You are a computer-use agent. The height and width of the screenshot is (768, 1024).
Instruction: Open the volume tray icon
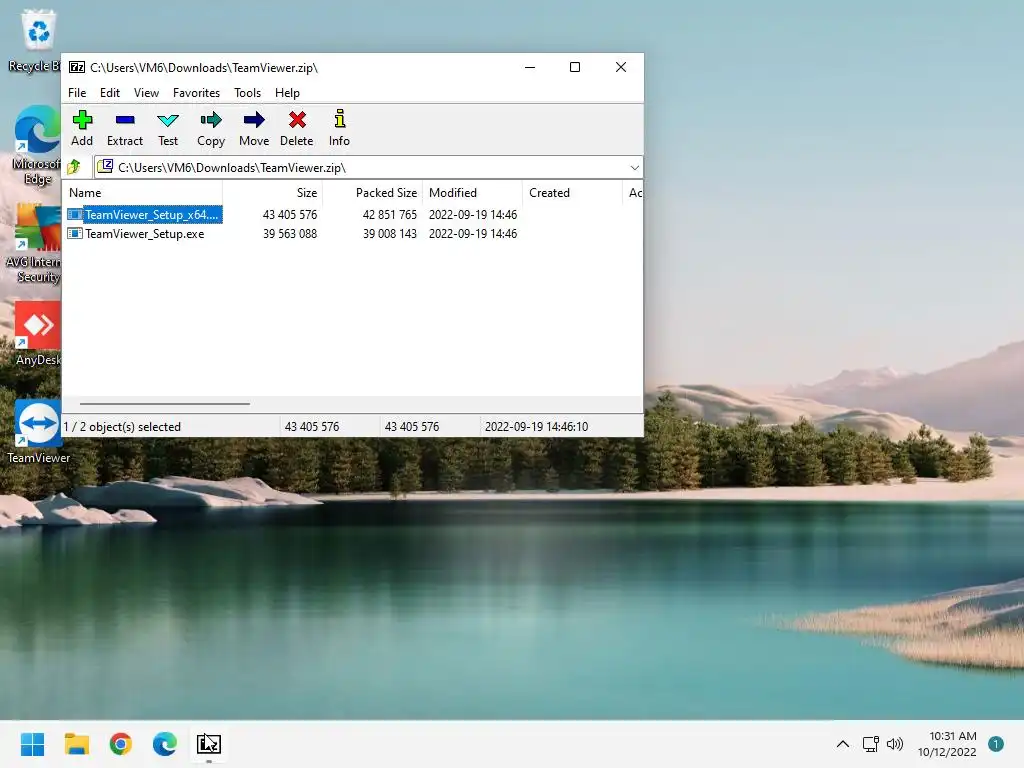pos(895,744)
